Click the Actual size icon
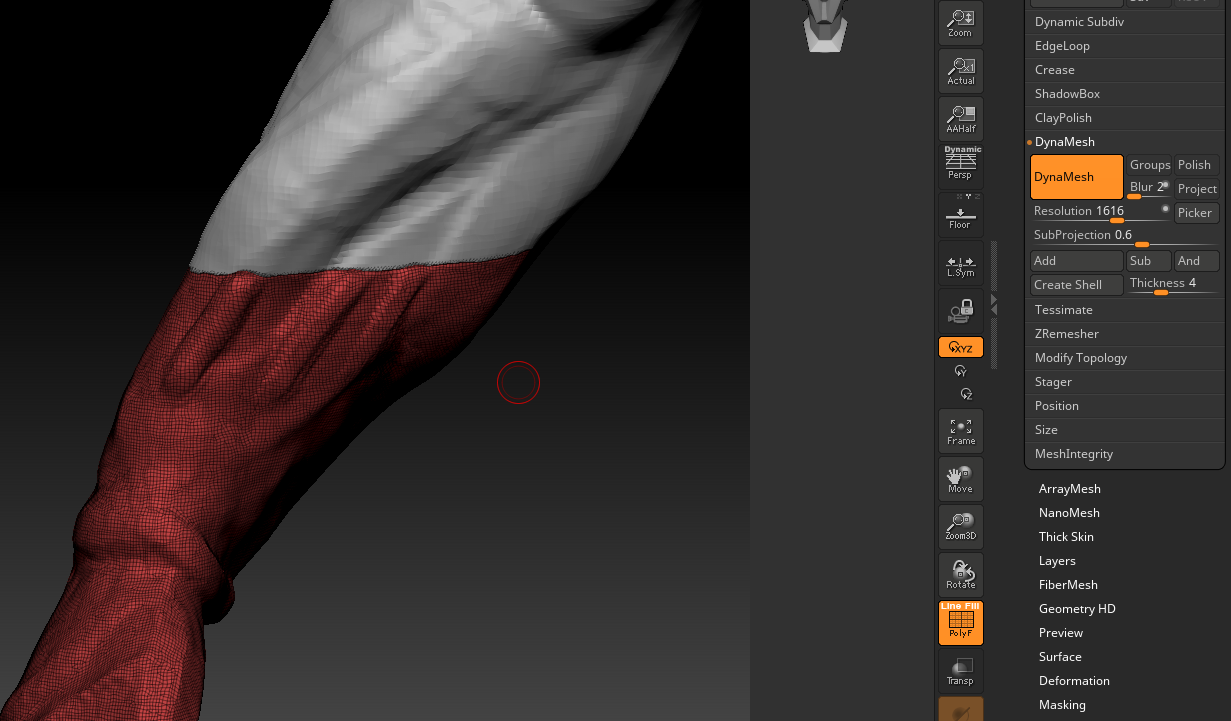1231x721 pixels. 961,69
